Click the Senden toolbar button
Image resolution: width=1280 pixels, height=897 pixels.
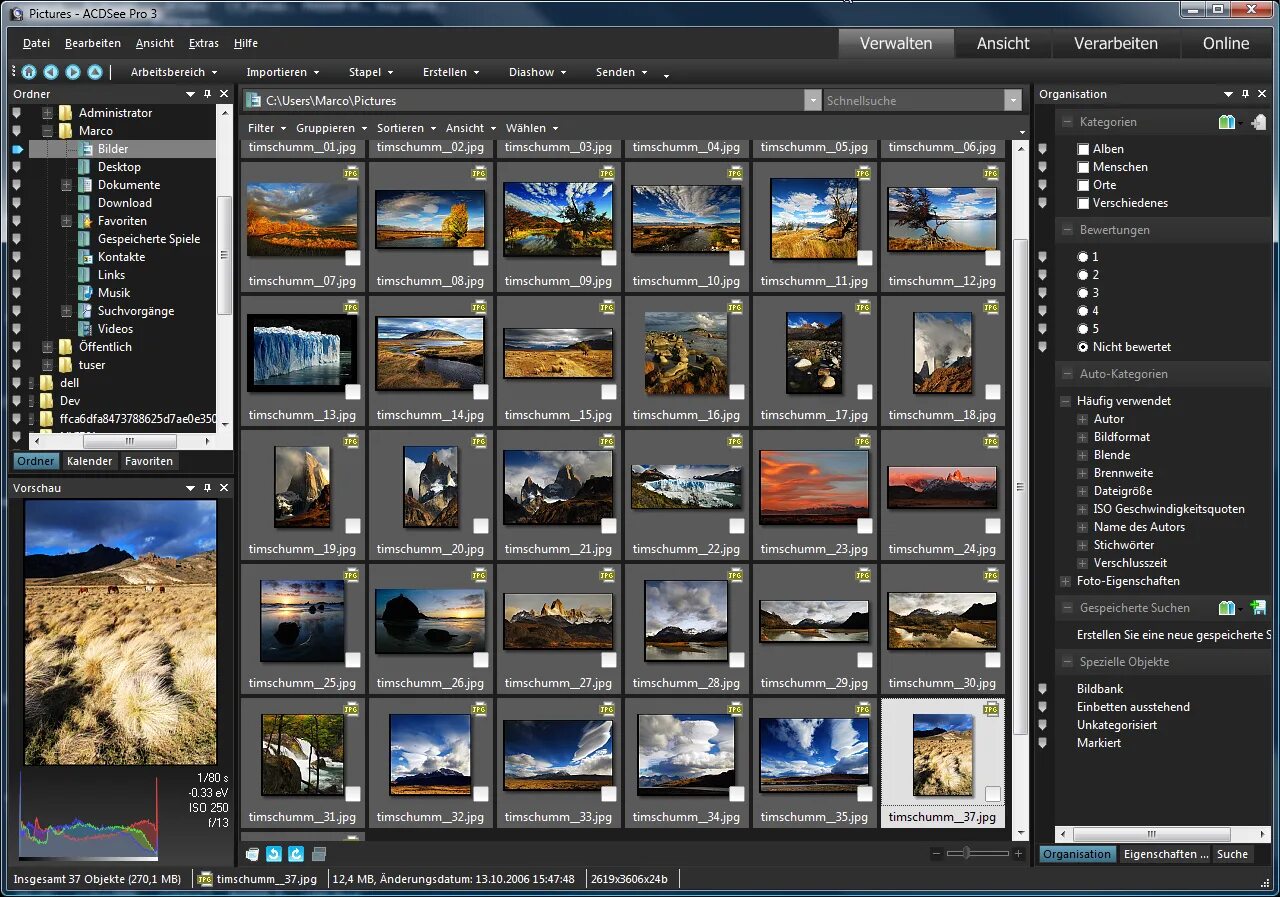622,72
